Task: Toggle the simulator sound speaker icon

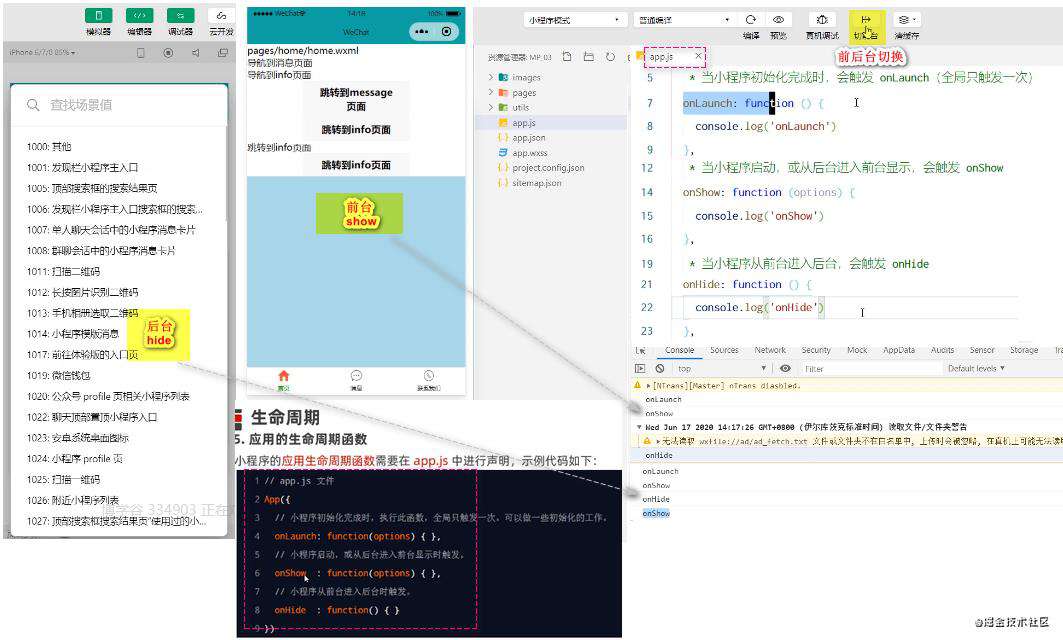Action: 195,52
